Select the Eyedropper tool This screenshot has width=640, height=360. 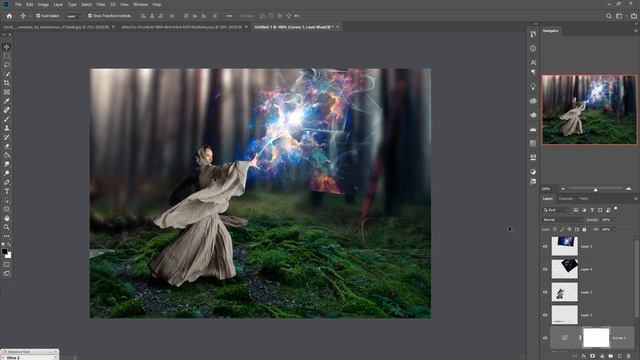pos(7,101)
